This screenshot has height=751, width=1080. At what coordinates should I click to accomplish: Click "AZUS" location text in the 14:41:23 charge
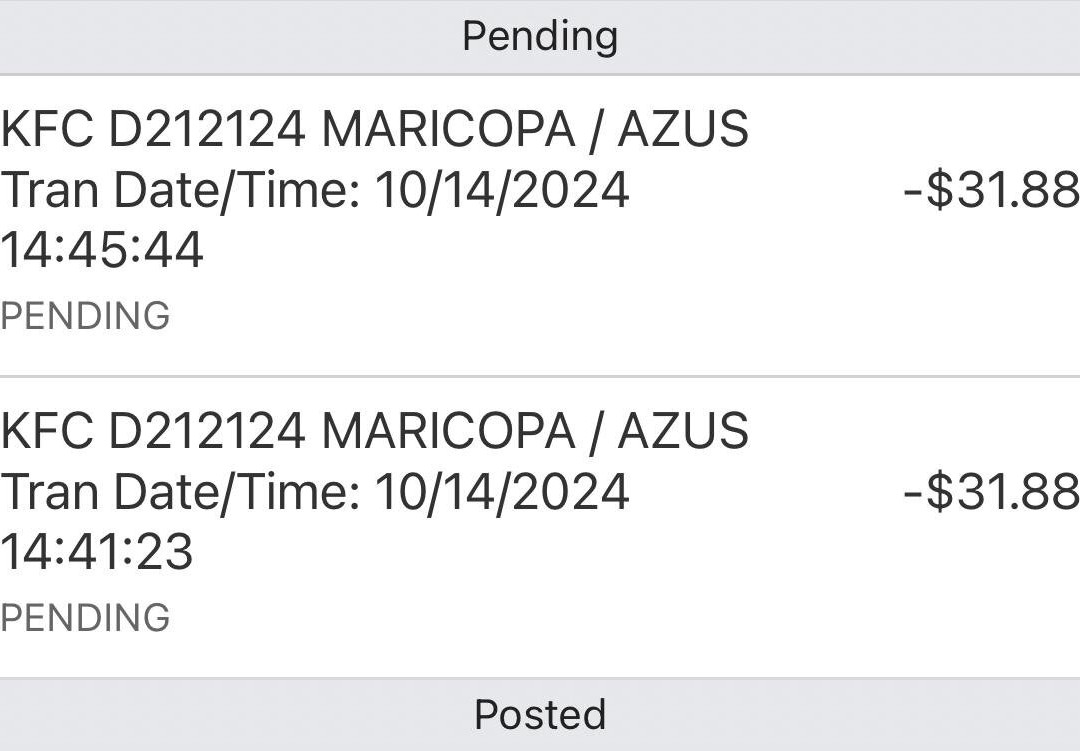point(683,432)
